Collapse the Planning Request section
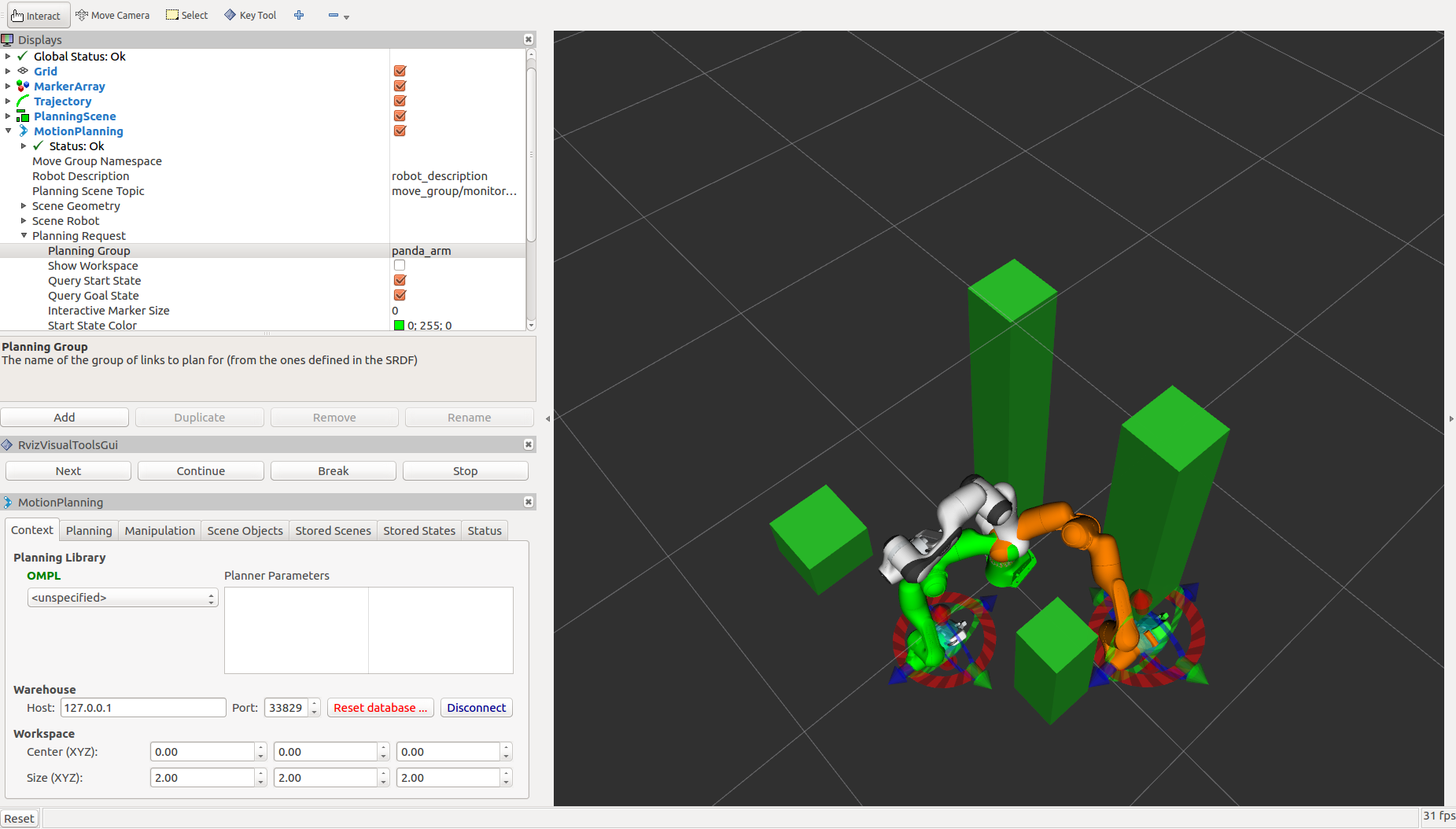 (24, 236)
